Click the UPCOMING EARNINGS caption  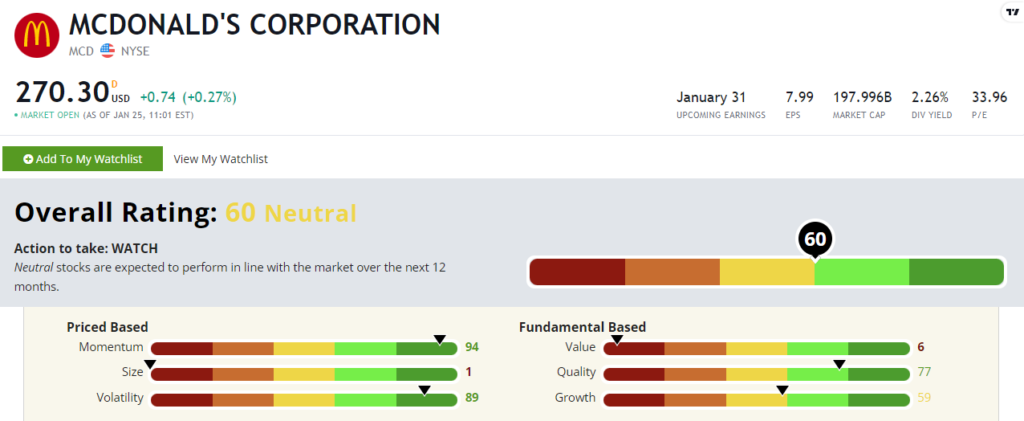(720, 116)
